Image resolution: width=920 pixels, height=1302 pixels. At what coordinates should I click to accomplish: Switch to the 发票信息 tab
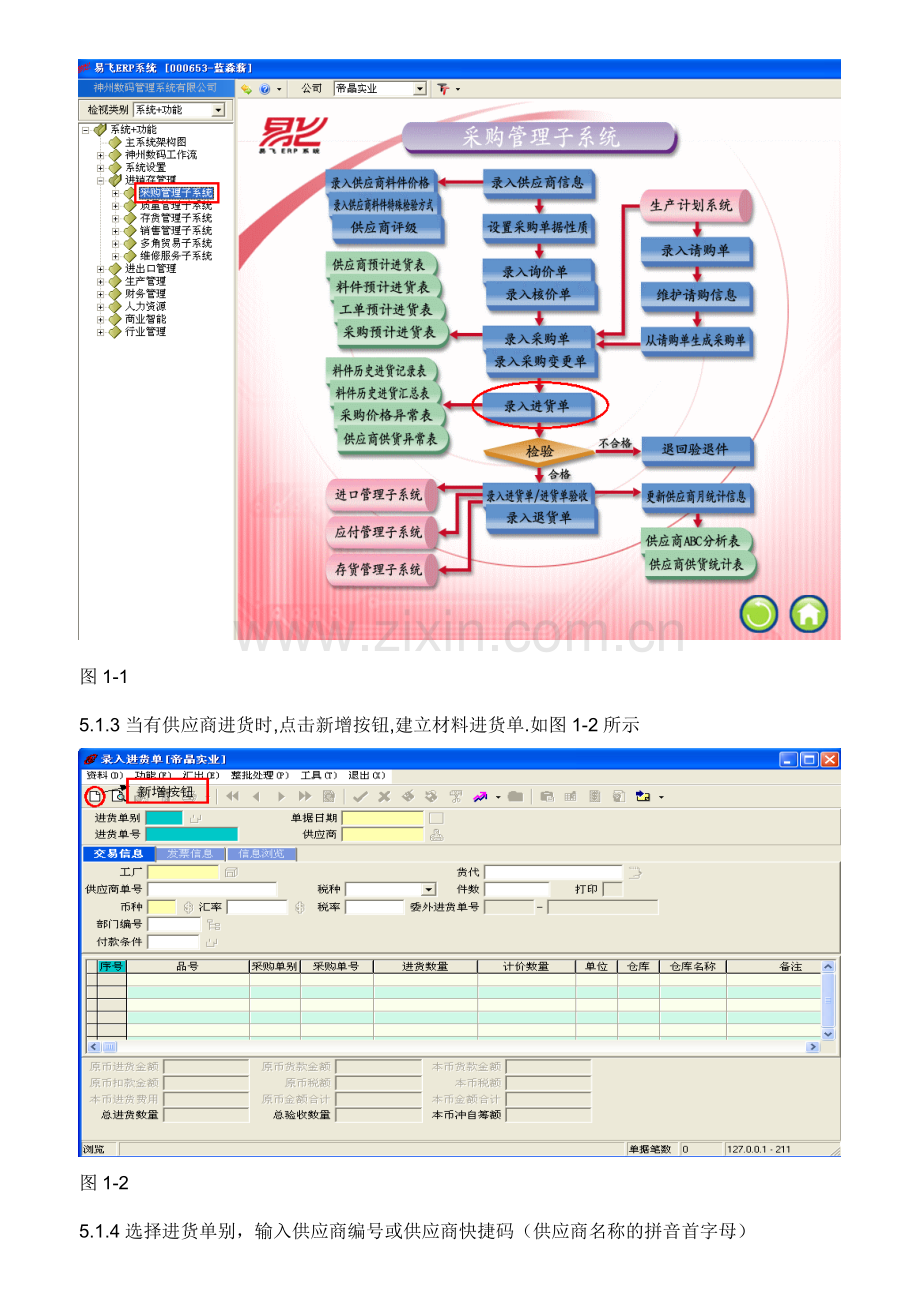191,854
